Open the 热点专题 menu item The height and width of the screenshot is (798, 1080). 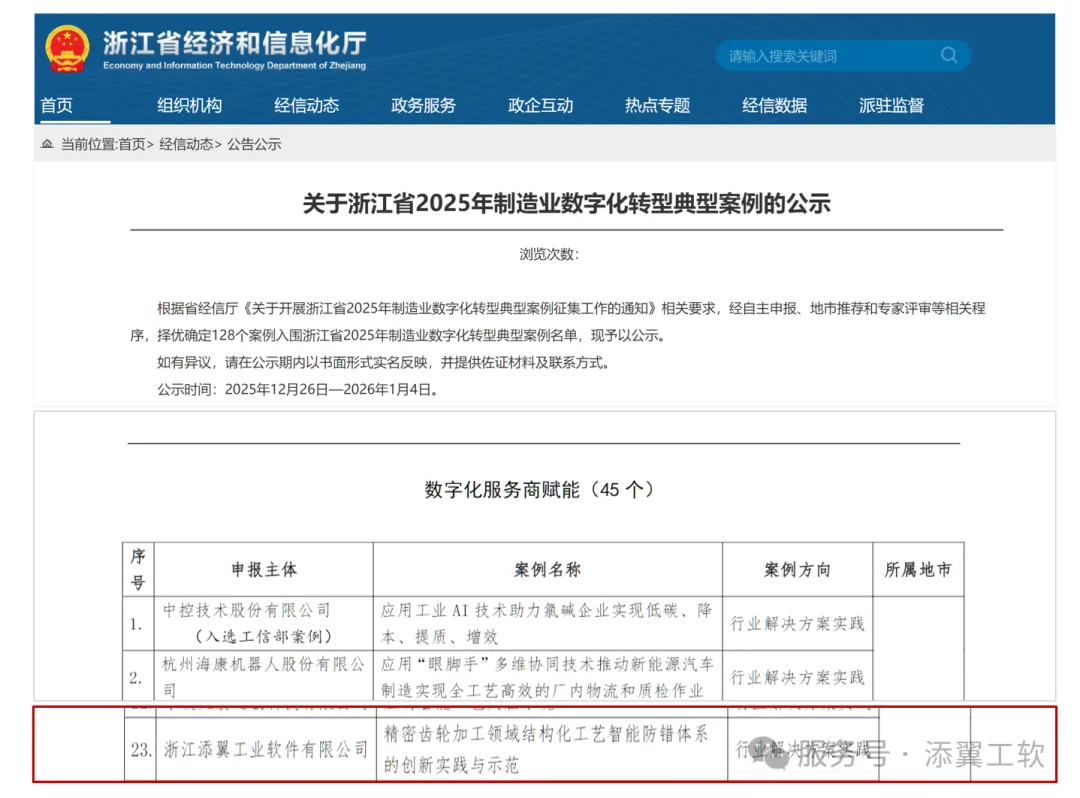pyautogui.click(x=657, y=105)
